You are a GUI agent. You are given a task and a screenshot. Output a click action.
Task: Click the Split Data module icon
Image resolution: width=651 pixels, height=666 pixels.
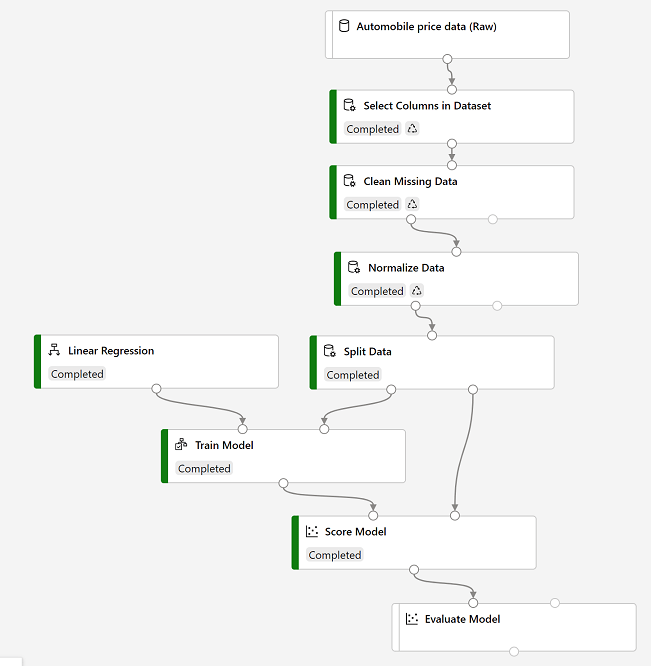tap(330, 351)
